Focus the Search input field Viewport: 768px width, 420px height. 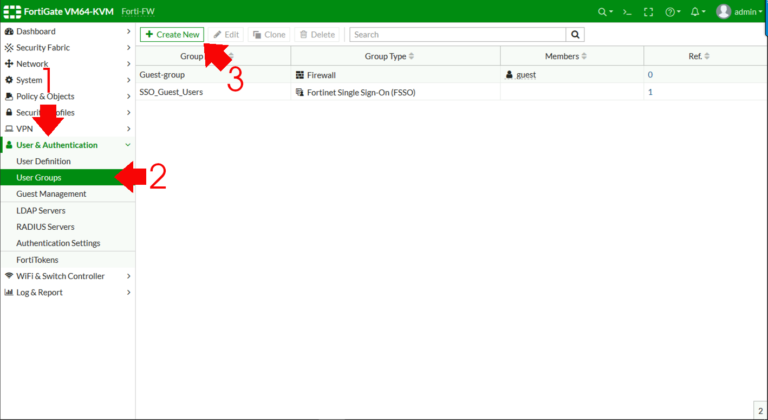[457, 34]
